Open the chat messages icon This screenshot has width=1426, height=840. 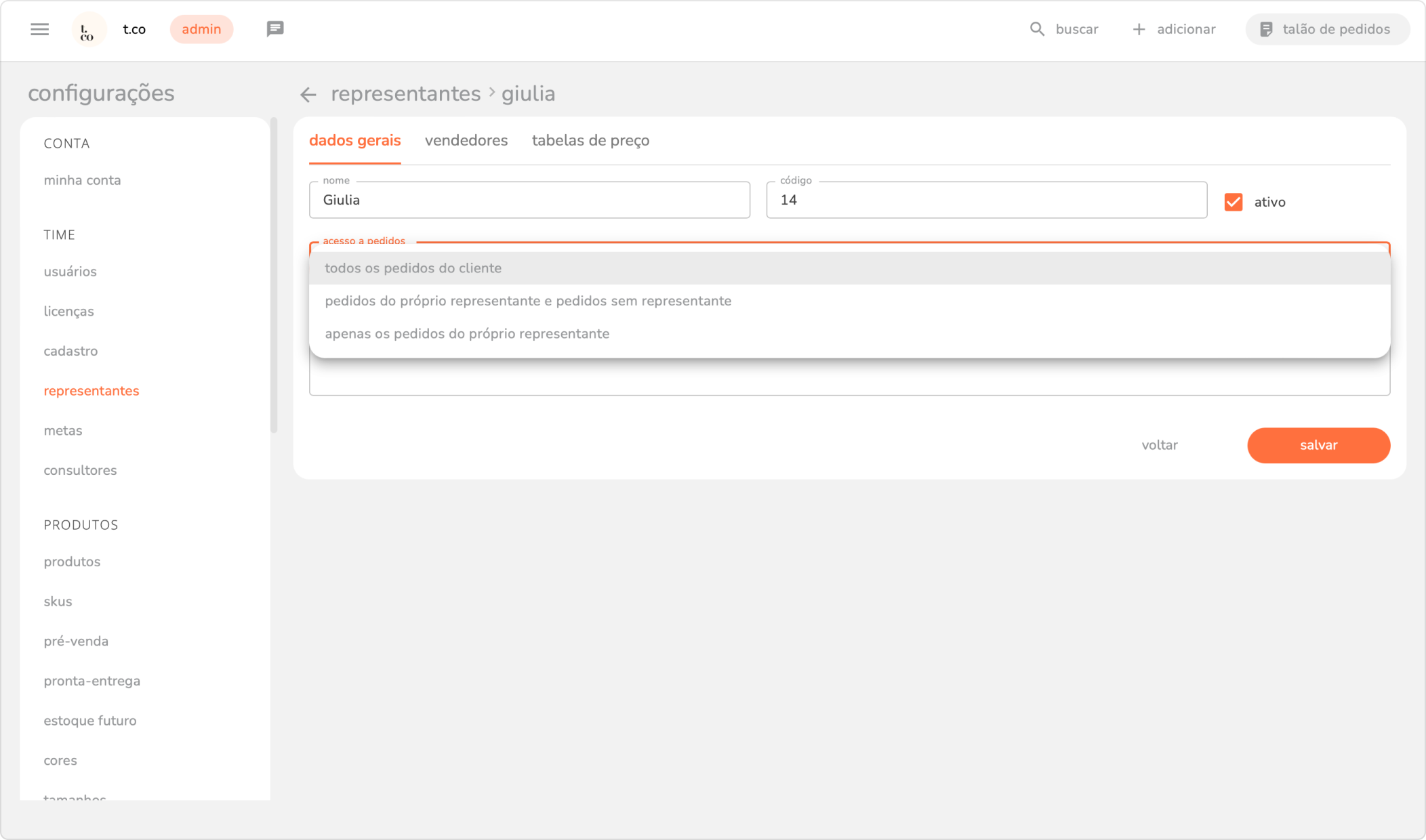coord(274,29)
